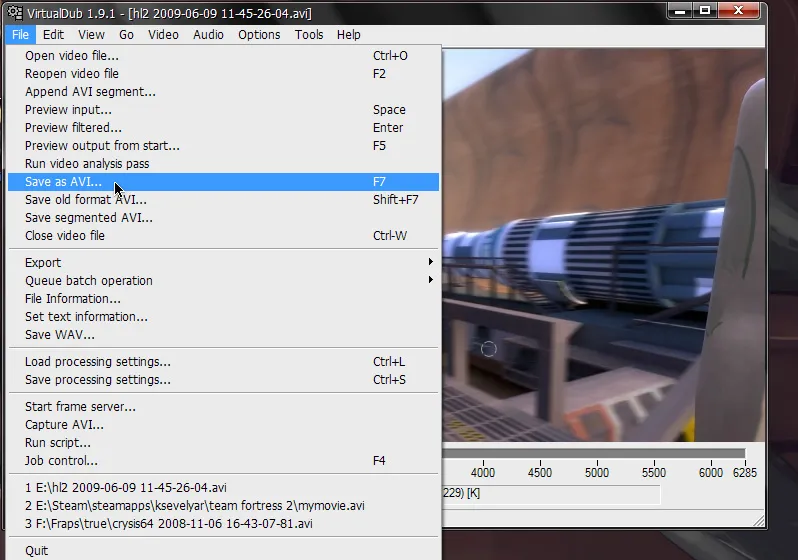Screen dimensions: 798x560
Task: Open the Audio menu
Action: pyautogui.click(x=209, y=35)
